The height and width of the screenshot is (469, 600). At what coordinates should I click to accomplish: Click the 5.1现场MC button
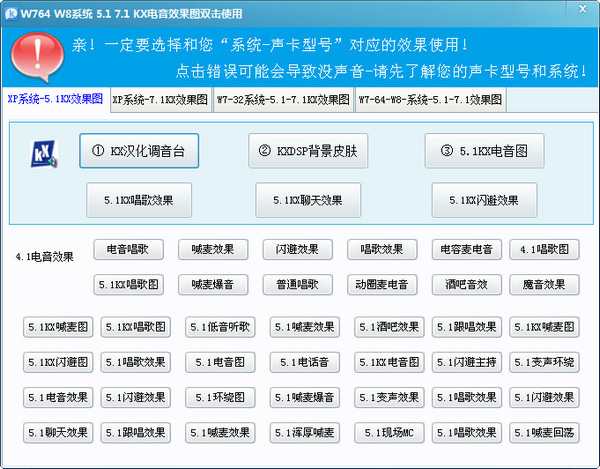(x=390, y=433)
